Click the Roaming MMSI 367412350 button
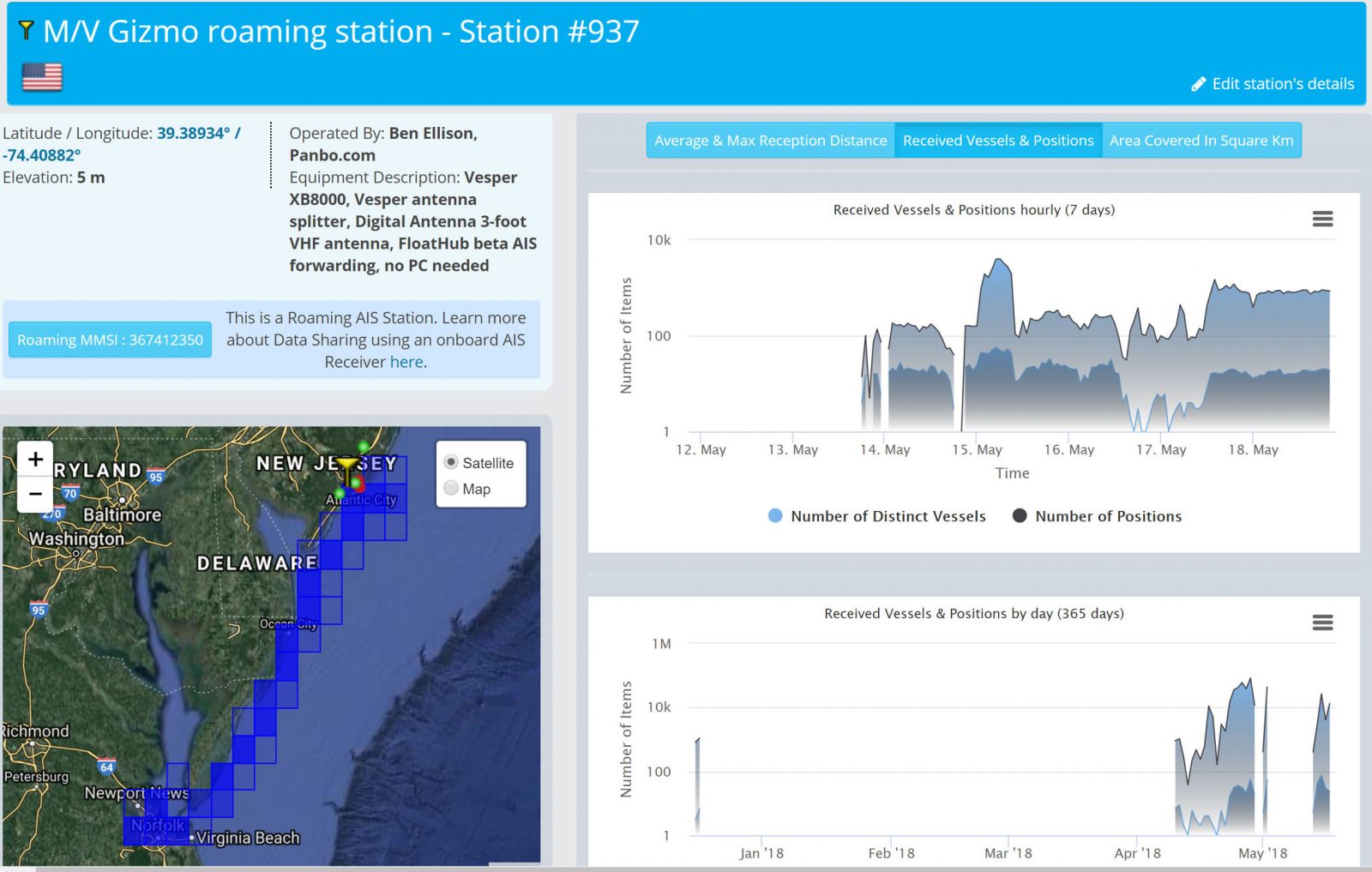 coord(109,340)
